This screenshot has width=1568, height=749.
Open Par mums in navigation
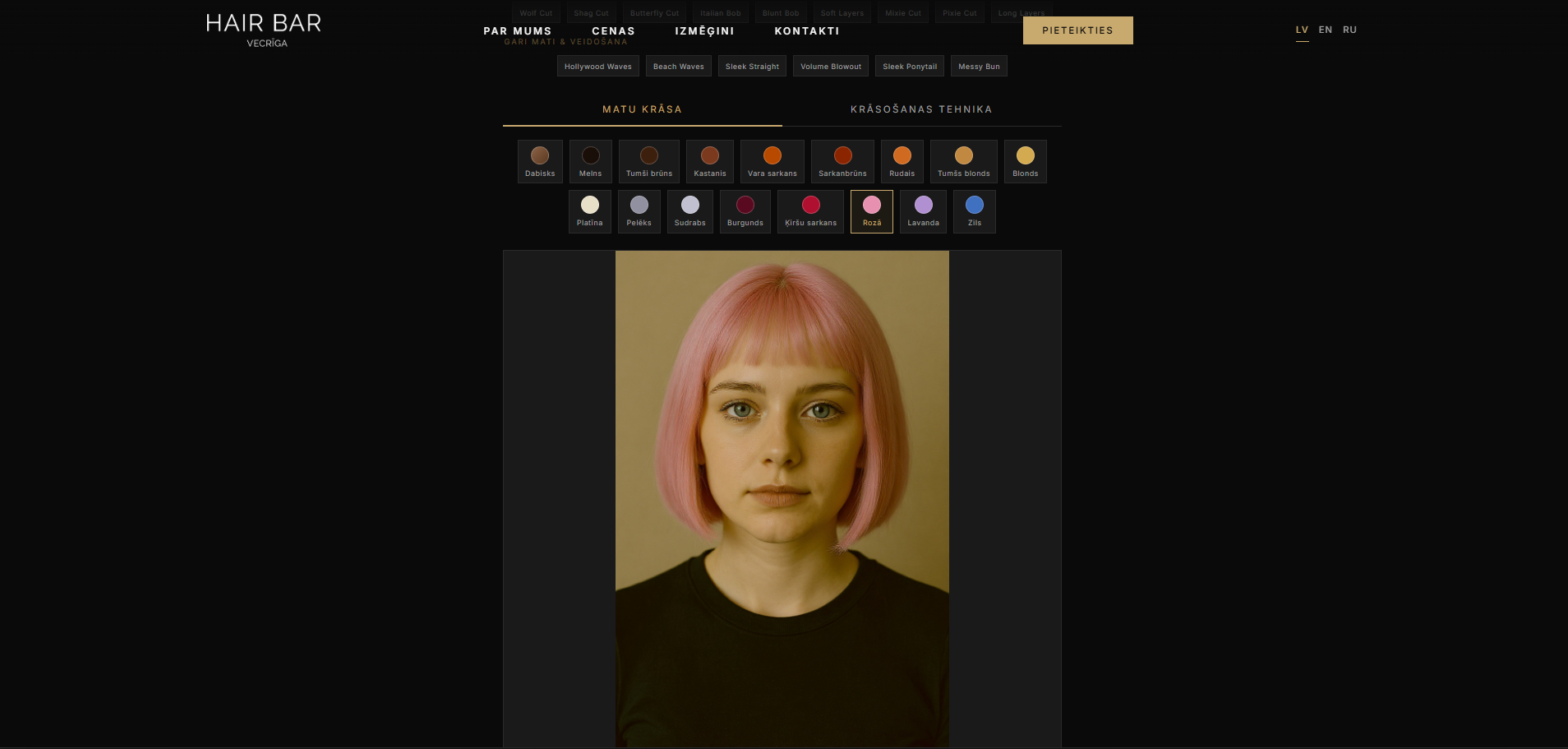pyautogui.click(x=518, y=31)
